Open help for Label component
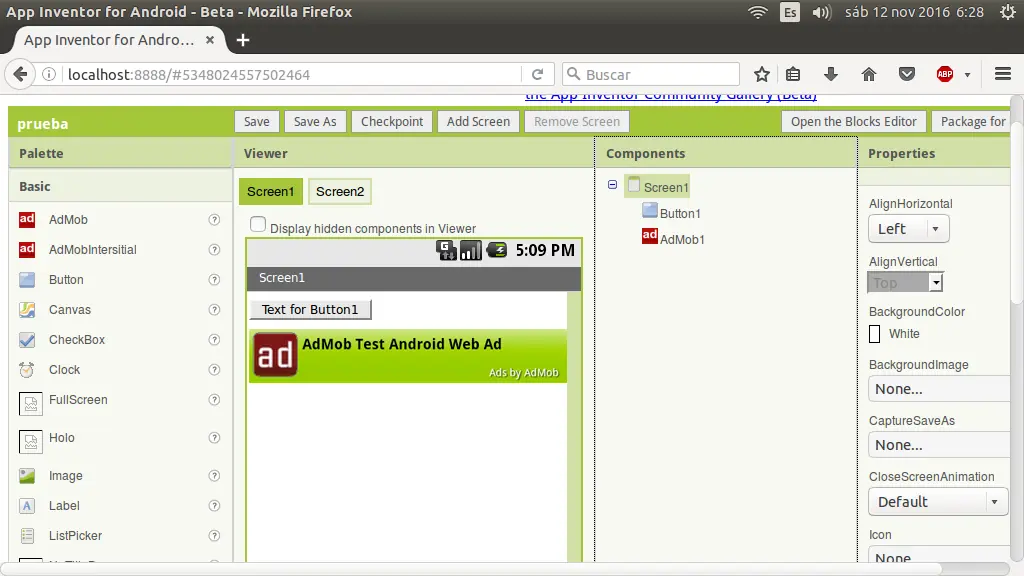This screenshot has width=1024, height=576. pyautogui.click(x=214, y=505)
